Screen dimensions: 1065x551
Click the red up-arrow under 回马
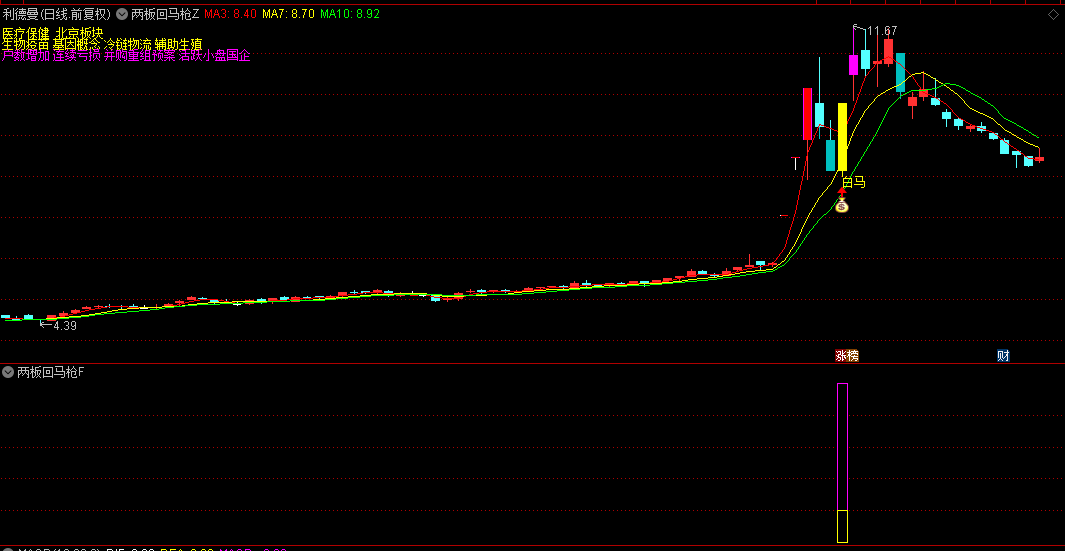point(842,192)
